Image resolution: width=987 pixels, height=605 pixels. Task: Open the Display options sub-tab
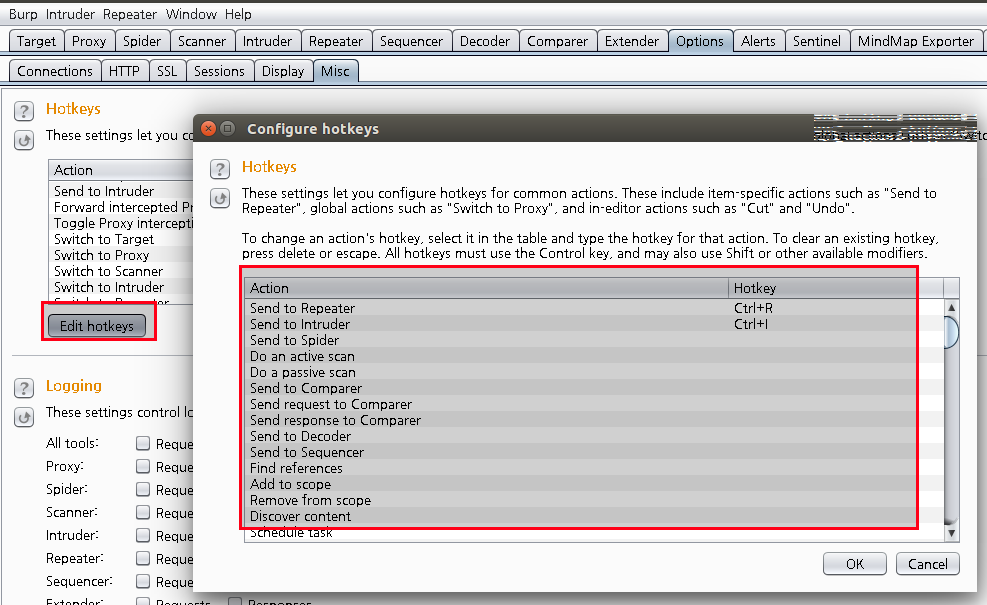click(283, 71)
